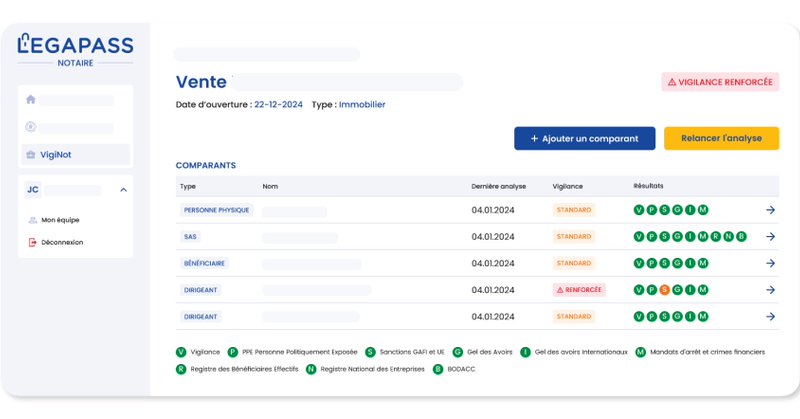Open the VigiNot menu item
The width and height of the screenshot is (800, 419).
76,155
